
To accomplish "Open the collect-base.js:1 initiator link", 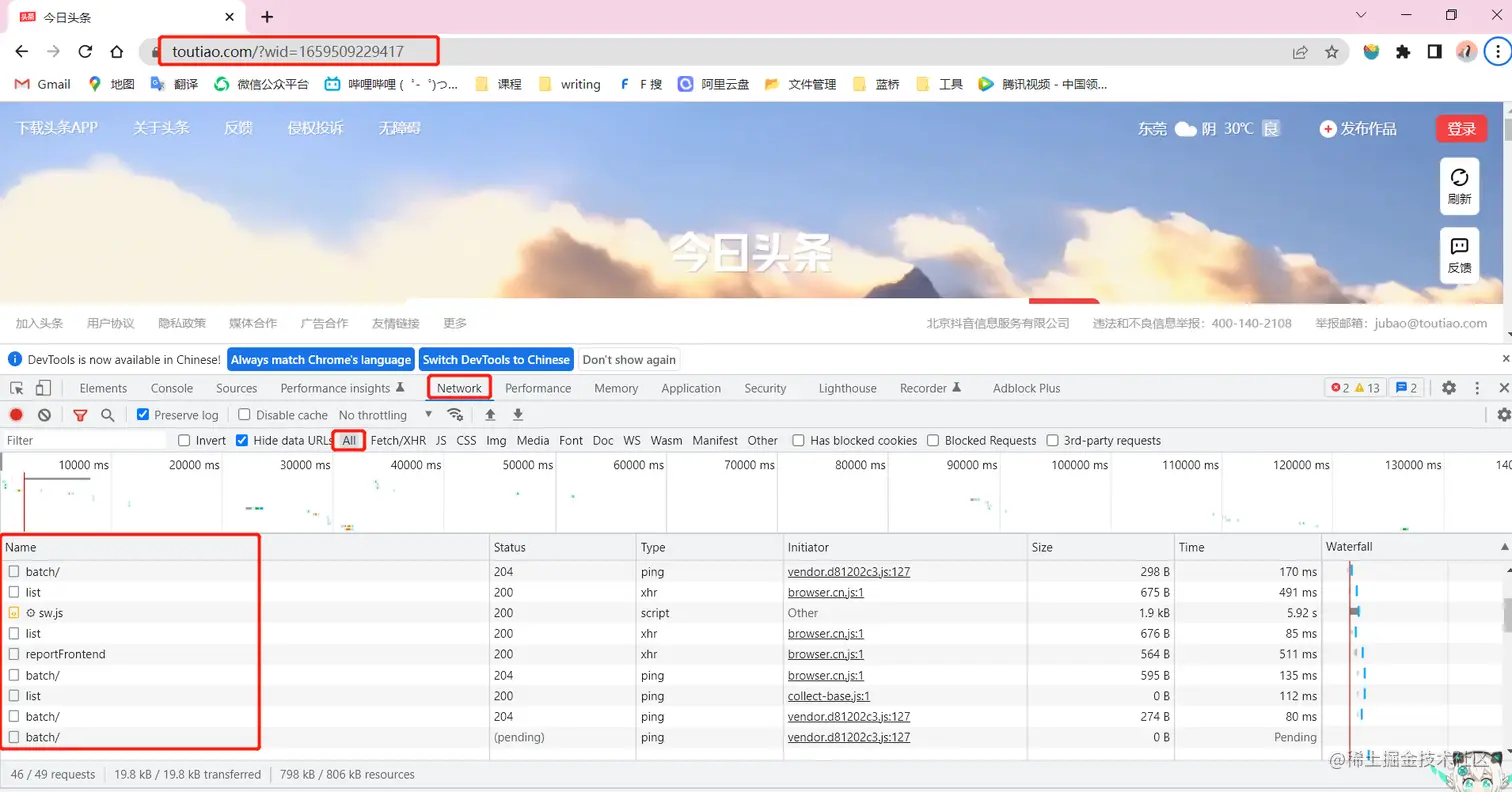I will point(829,696).
